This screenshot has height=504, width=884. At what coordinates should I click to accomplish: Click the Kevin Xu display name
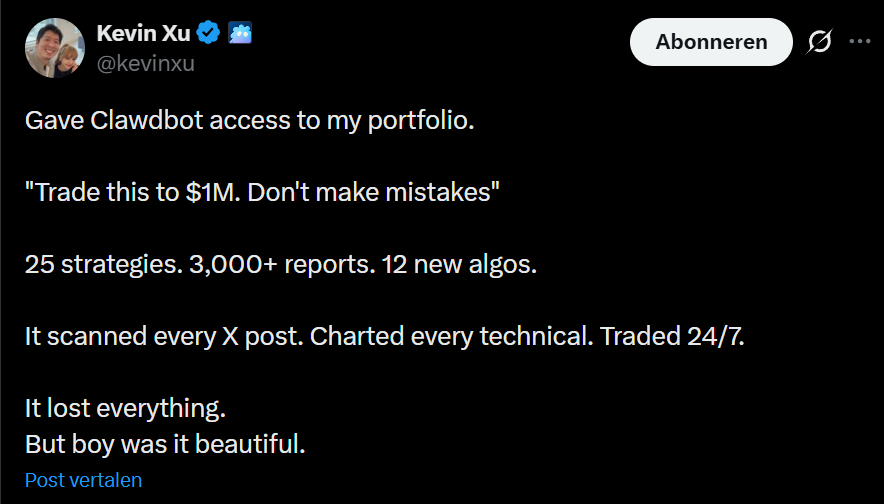click(x=143, y=33)
